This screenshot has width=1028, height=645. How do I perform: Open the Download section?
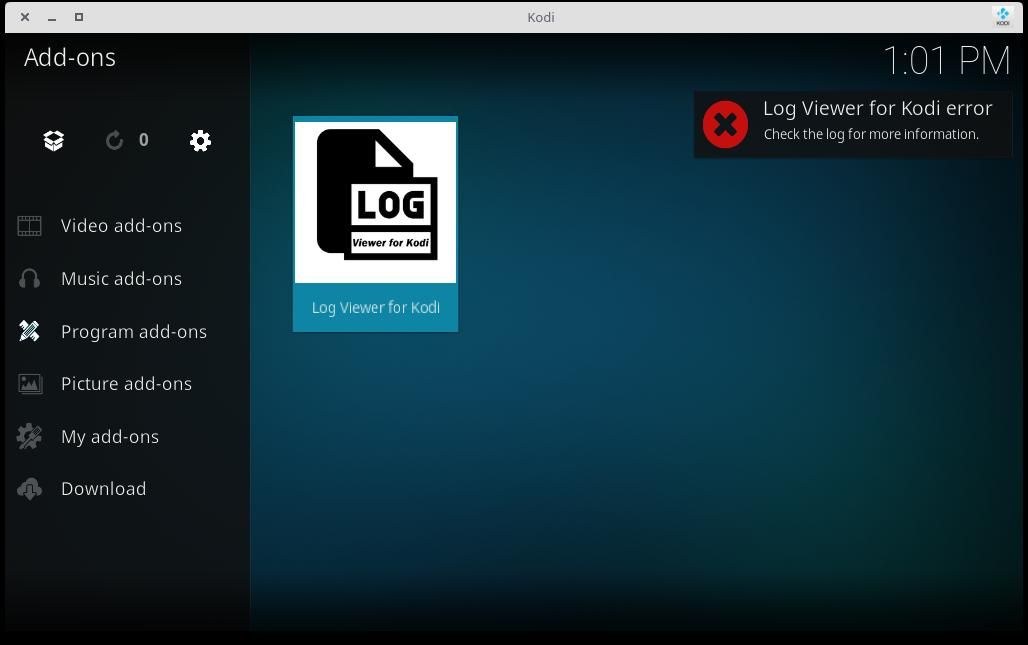coord(104,488)
